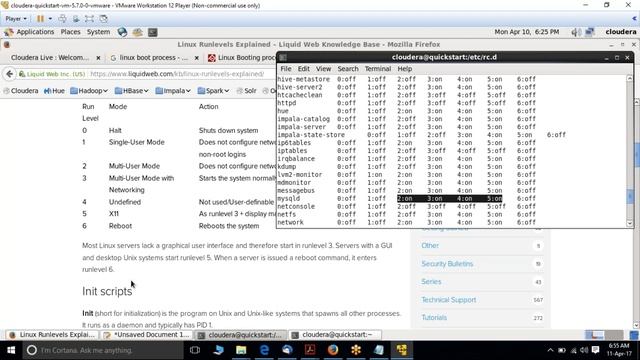Open the Tutorials category link
Viewport: 640px width, 360px height.
[434, 318]
